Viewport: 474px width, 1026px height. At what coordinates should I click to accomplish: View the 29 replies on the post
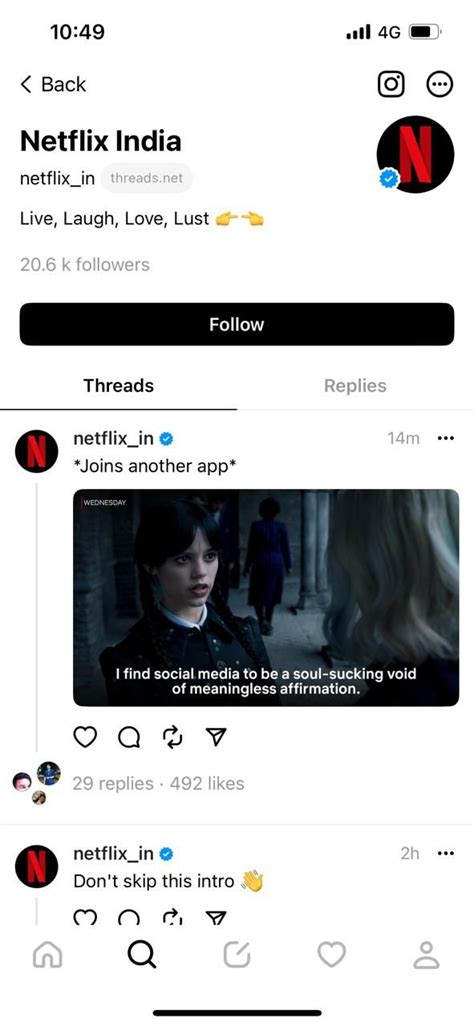(x=112, y=783)
